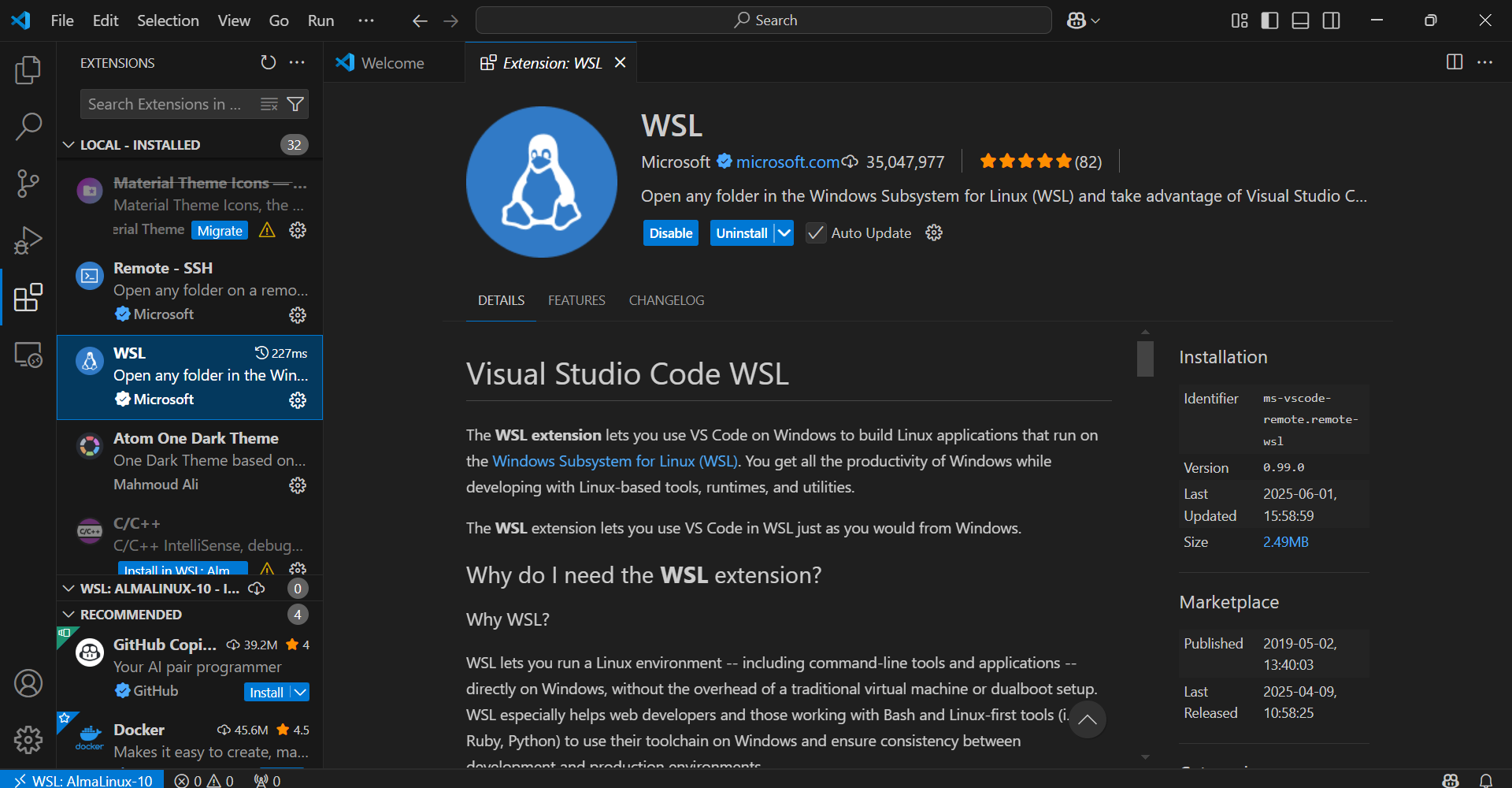This screenshot has width=1512, height=788.
Task: Collapse the Local - Installed section
Action: pyautogui.click(x=69, y=145)
